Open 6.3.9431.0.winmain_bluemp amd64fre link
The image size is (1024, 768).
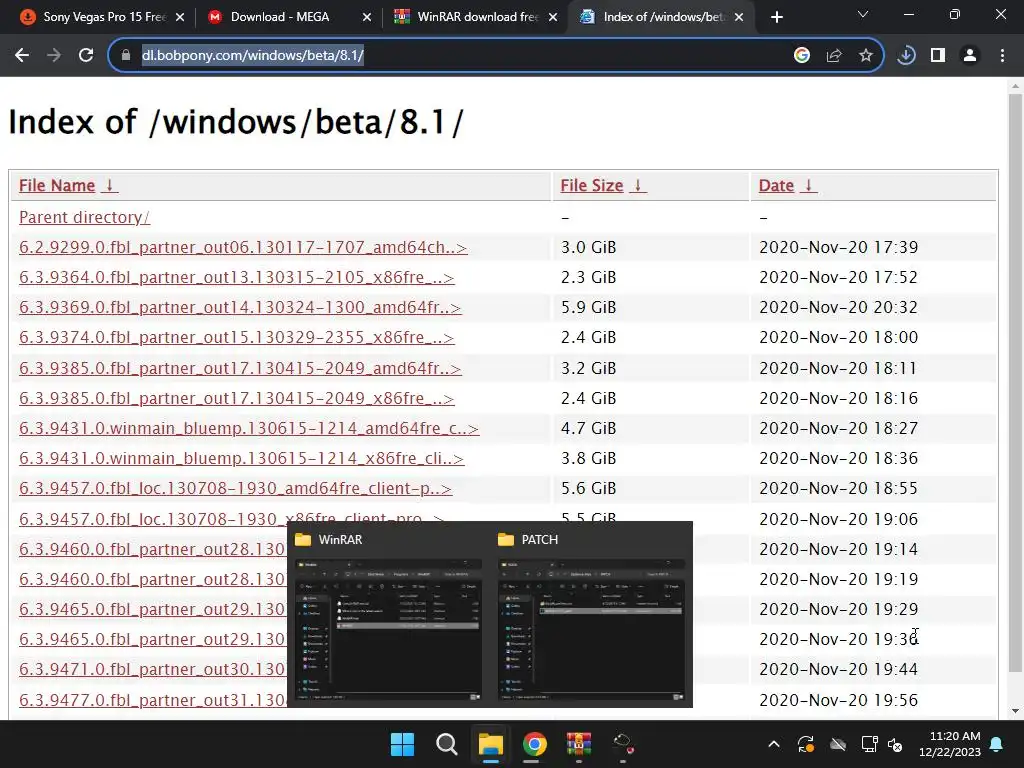click(x=249, y=428)
